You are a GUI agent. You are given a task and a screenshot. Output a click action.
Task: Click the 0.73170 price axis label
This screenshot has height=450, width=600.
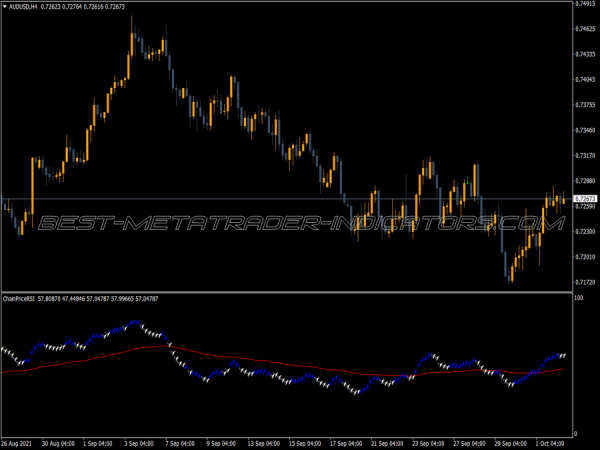tap(585, 155)
